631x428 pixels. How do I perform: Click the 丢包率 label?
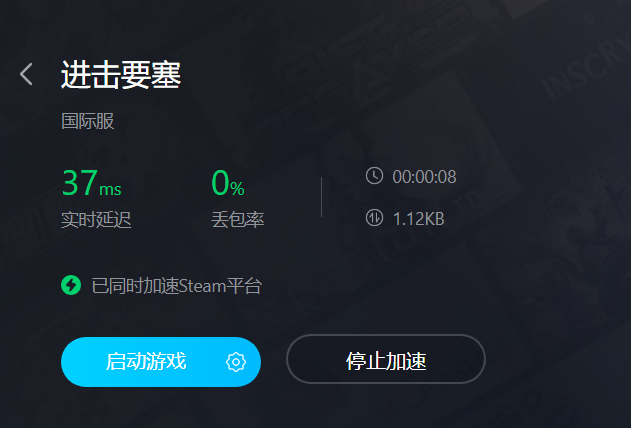click(238, 220)
